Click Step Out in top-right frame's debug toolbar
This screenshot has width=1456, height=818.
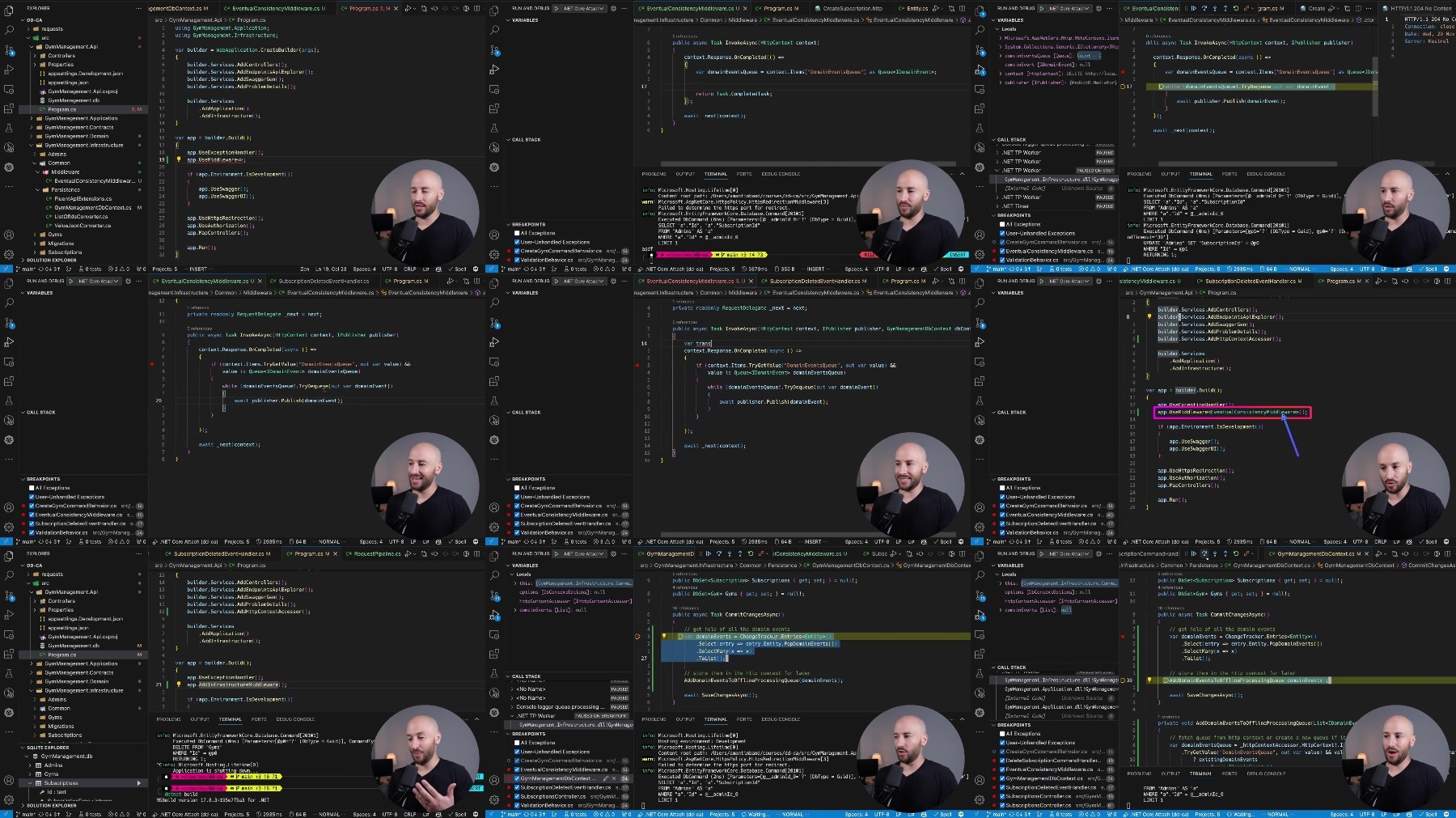[x=1225, y=8]
